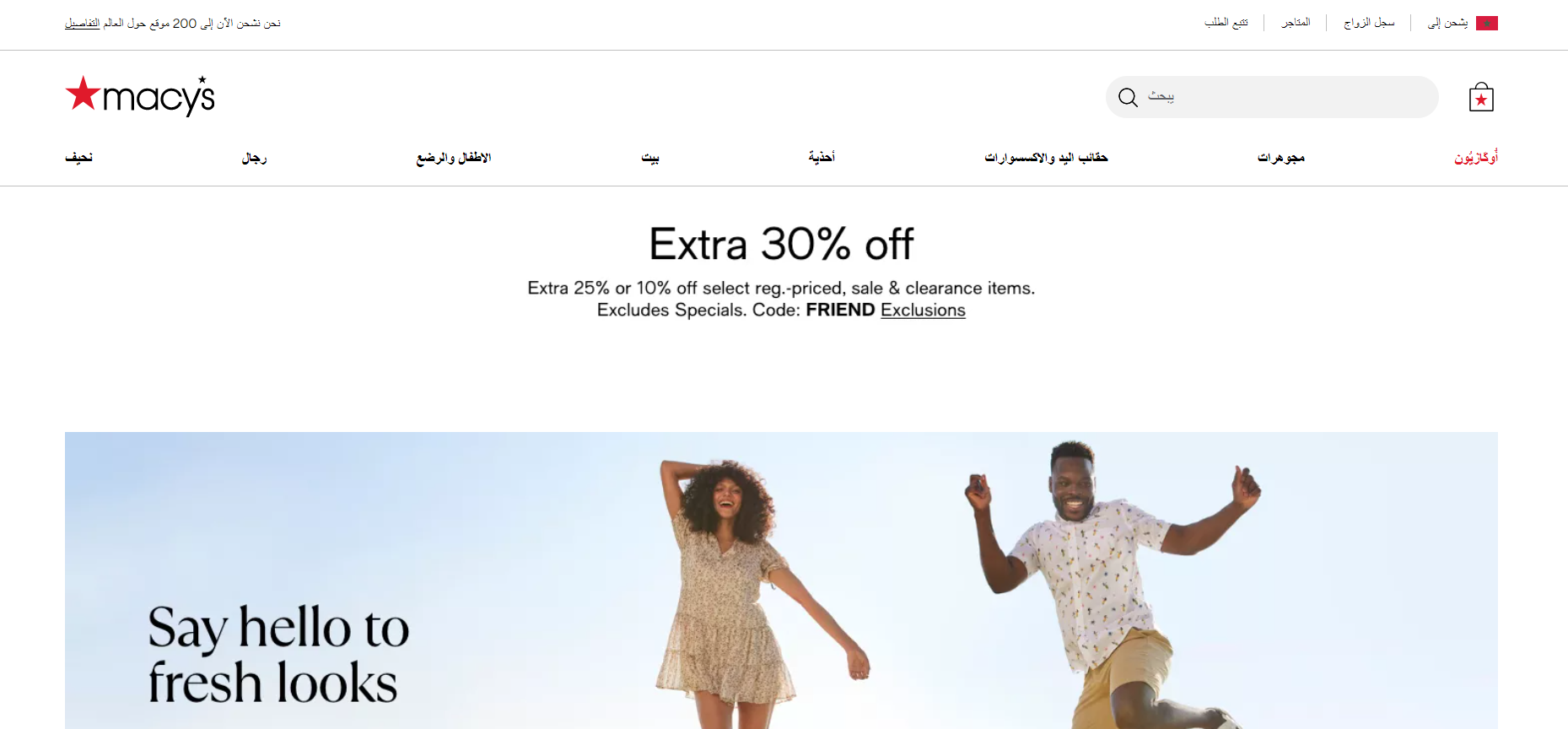Image resolution: width=1568 pixels, height=729 pixels.
Task: Open the رجال men menu
Action: (254, 158)
